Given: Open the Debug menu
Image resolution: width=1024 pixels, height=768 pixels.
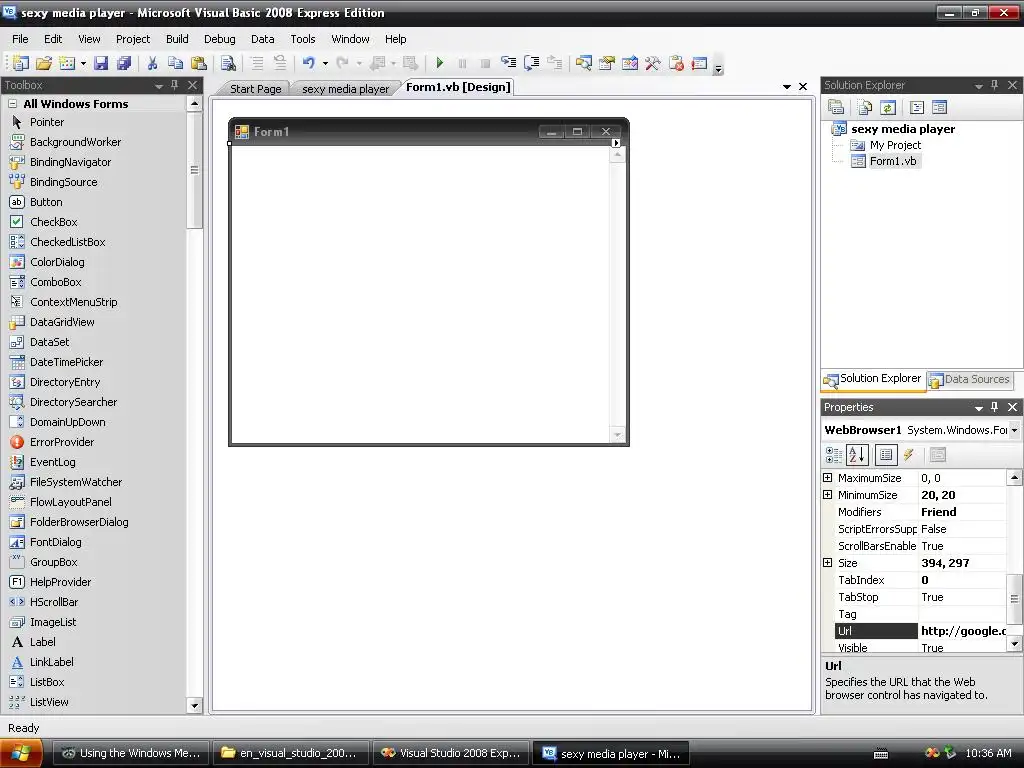Looking at the screenshot, I should tap(219, 39).
